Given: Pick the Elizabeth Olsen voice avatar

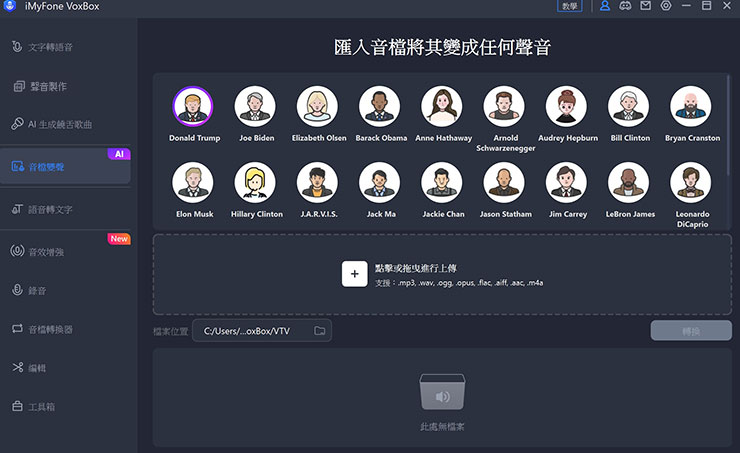Looking at the screenshot, I should click(x=317, y=106).
